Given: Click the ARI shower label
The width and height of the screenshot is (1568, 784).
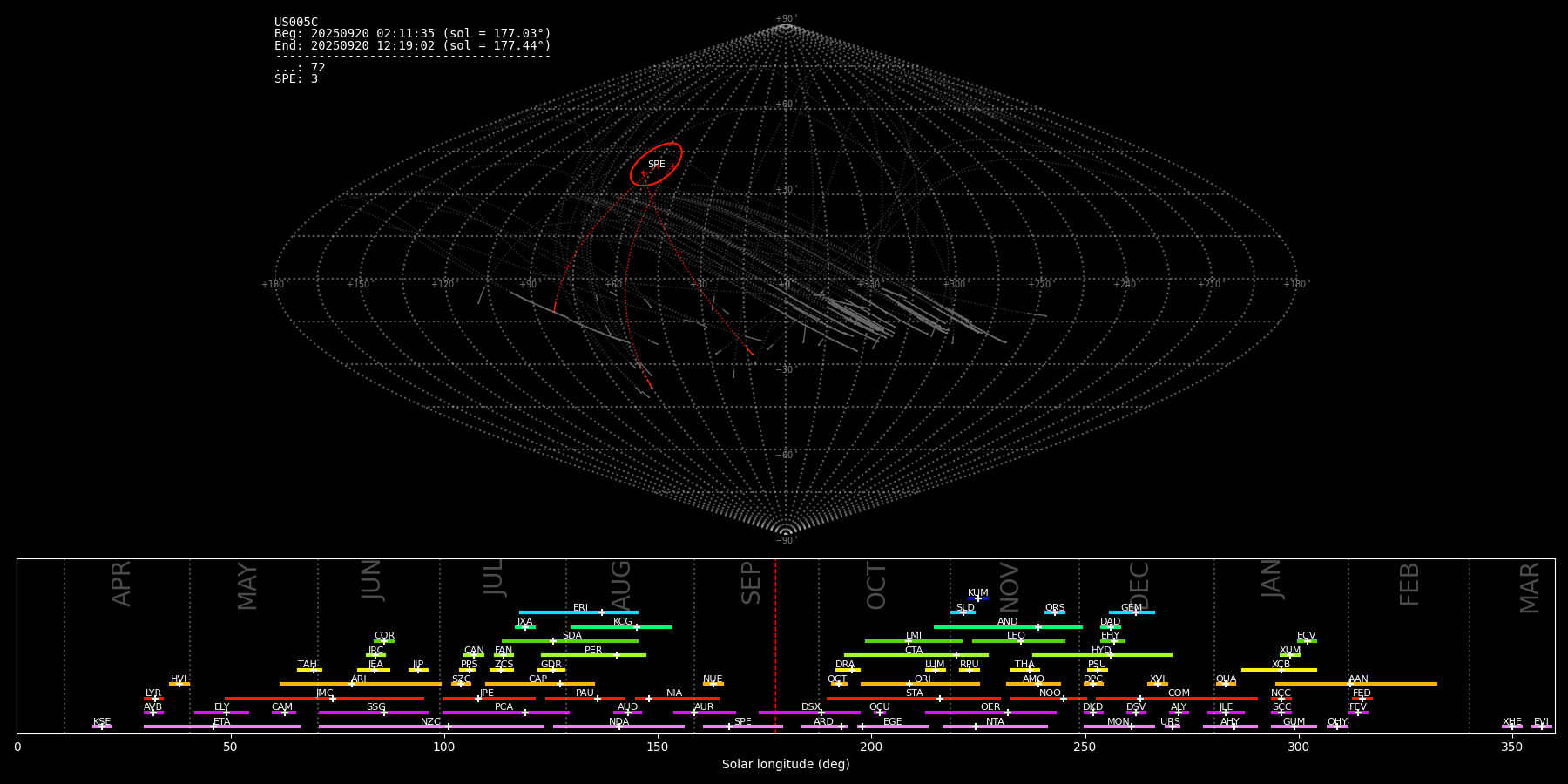Looking at the screenshot, I should 359,679.
